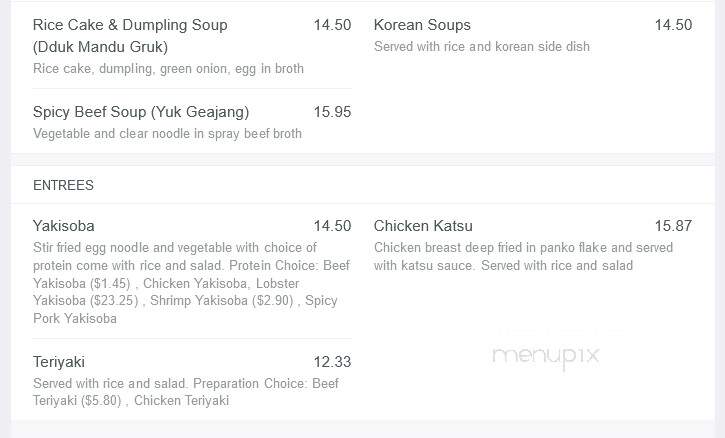Select Rice Cake & Dumpling Soup item
Viewport: 725px width, 438px height.
[x=130, y=36]
